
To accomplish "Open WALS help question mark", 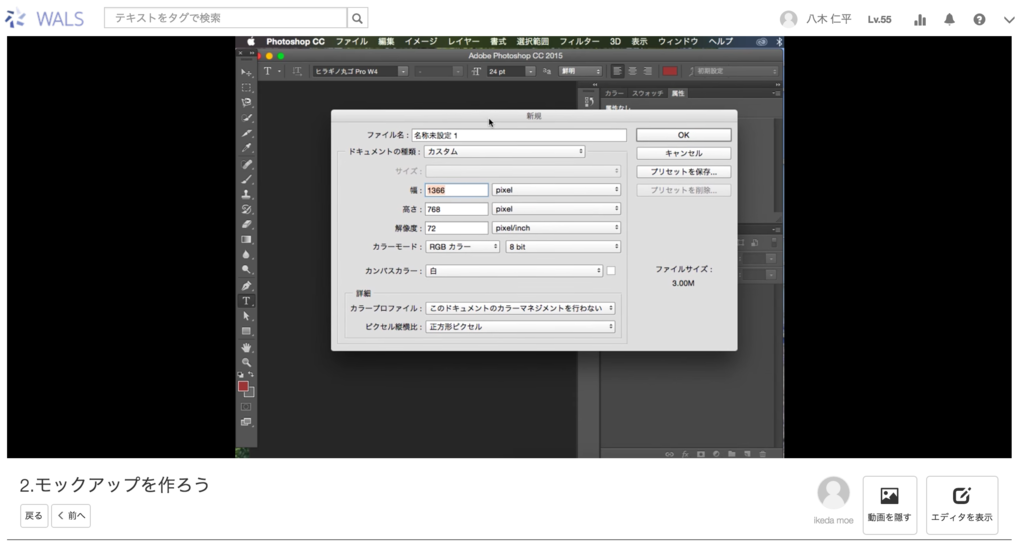I will pos(979,20).
